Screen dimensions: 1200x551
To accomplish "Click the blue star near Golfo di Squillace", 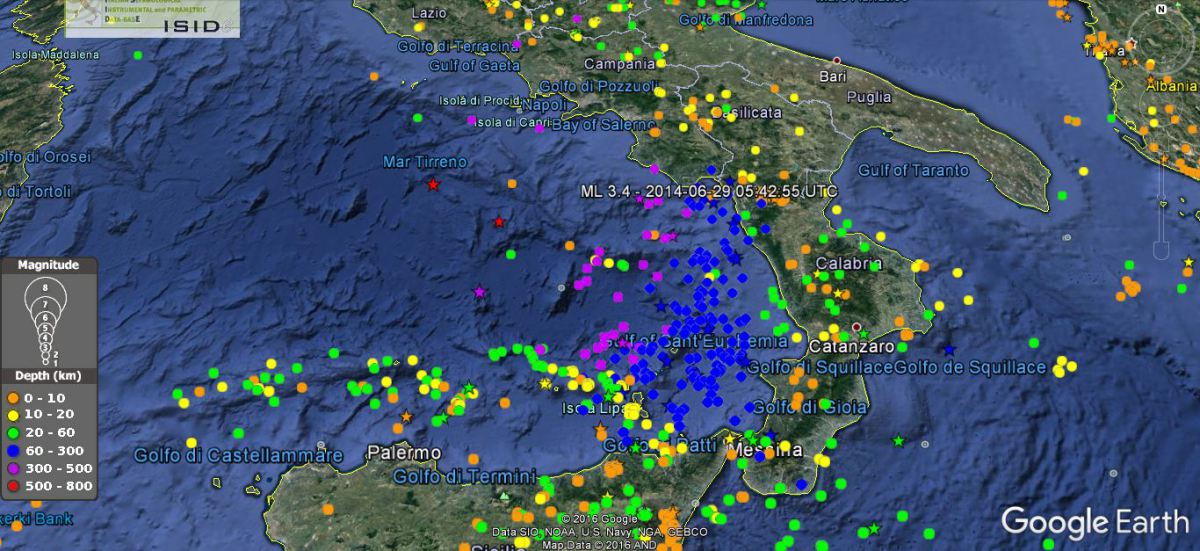I will tap(949, 349).
